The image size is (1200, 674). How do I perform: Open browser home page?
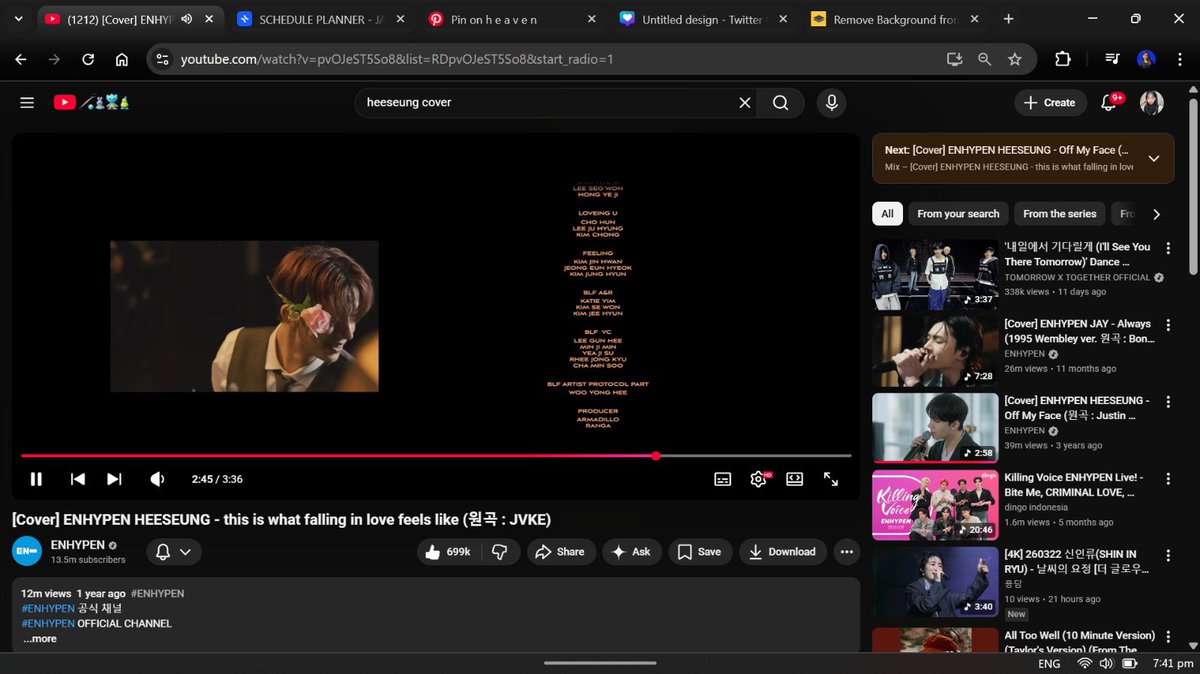(x=122, y=59)
